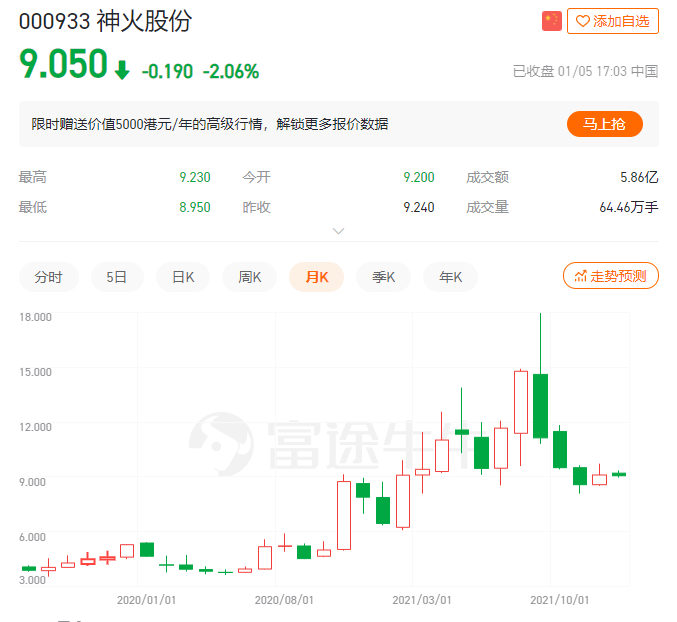Click the 2021/03/01 date label
The image size is (677, 622).
(422, 600)
